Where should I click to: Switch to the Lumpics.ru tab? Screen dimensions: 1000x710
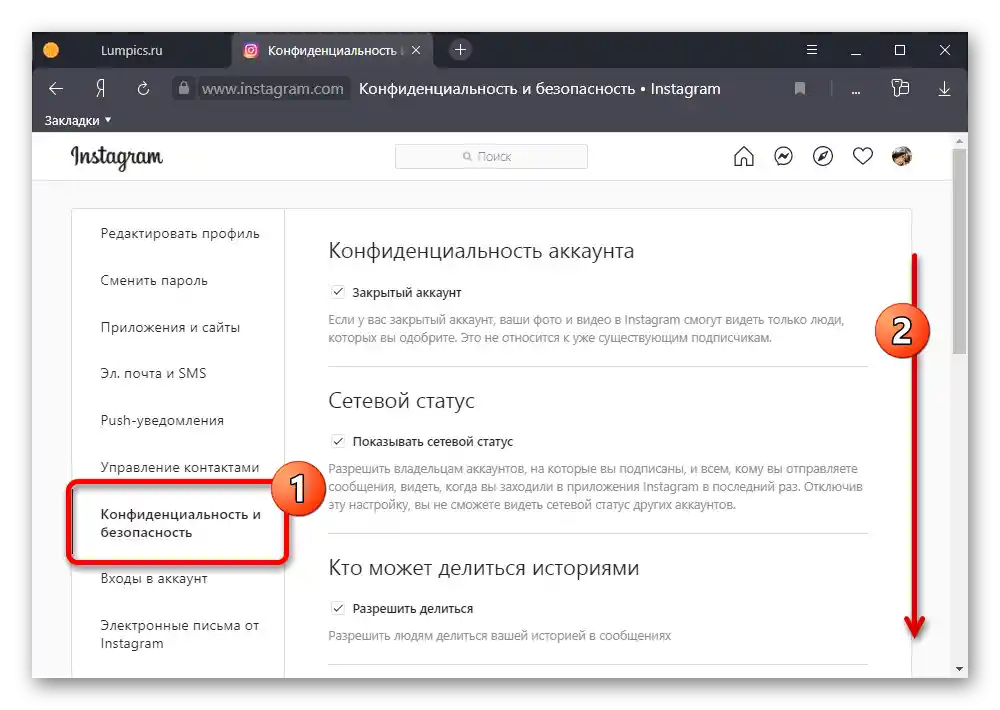click(x=131, y=50)
